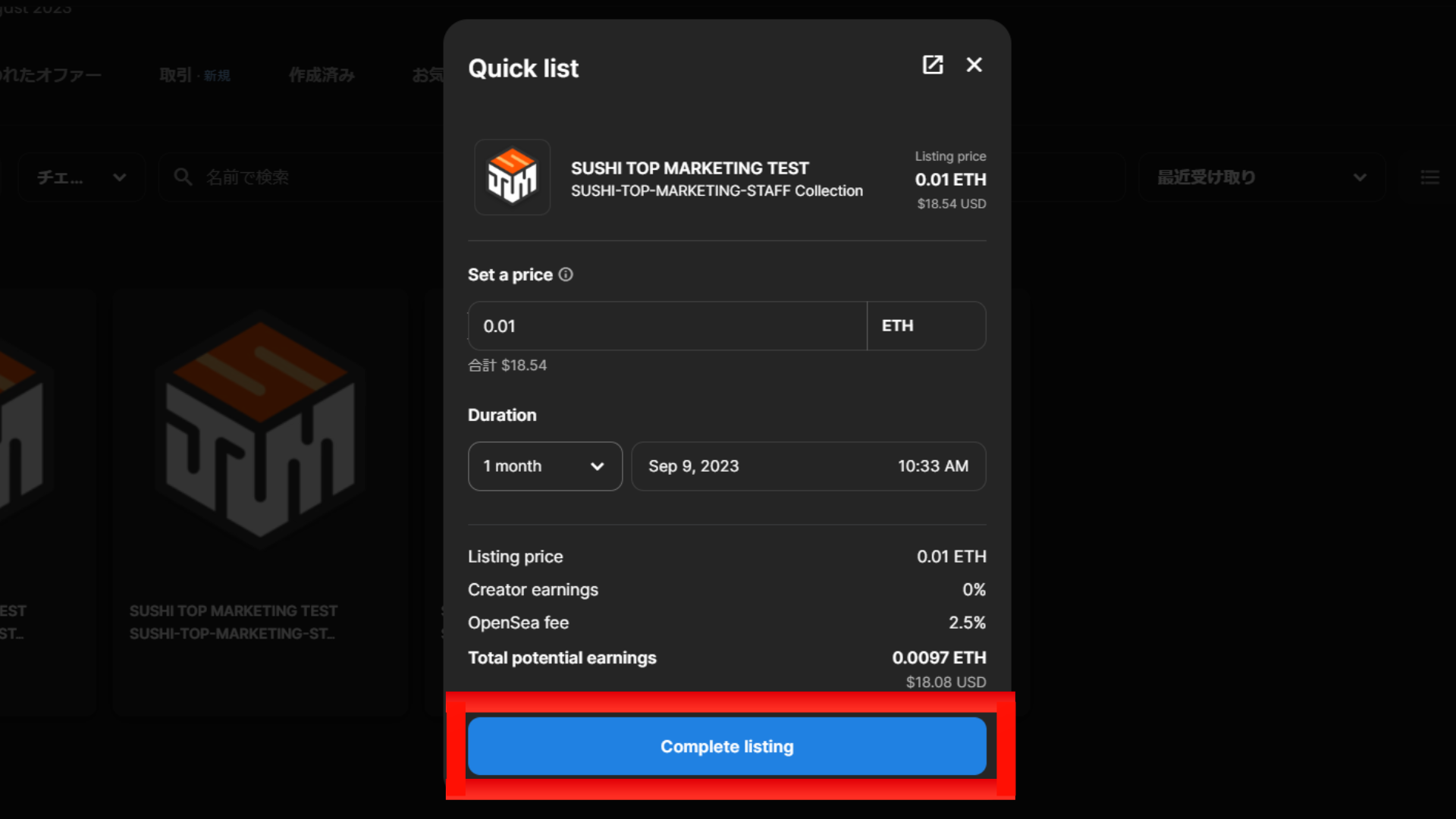Screen dimensions: 1456x819
Task: Click the search icon in the top navigation bar
Action: pyautogui.click(x=184, y=177)
